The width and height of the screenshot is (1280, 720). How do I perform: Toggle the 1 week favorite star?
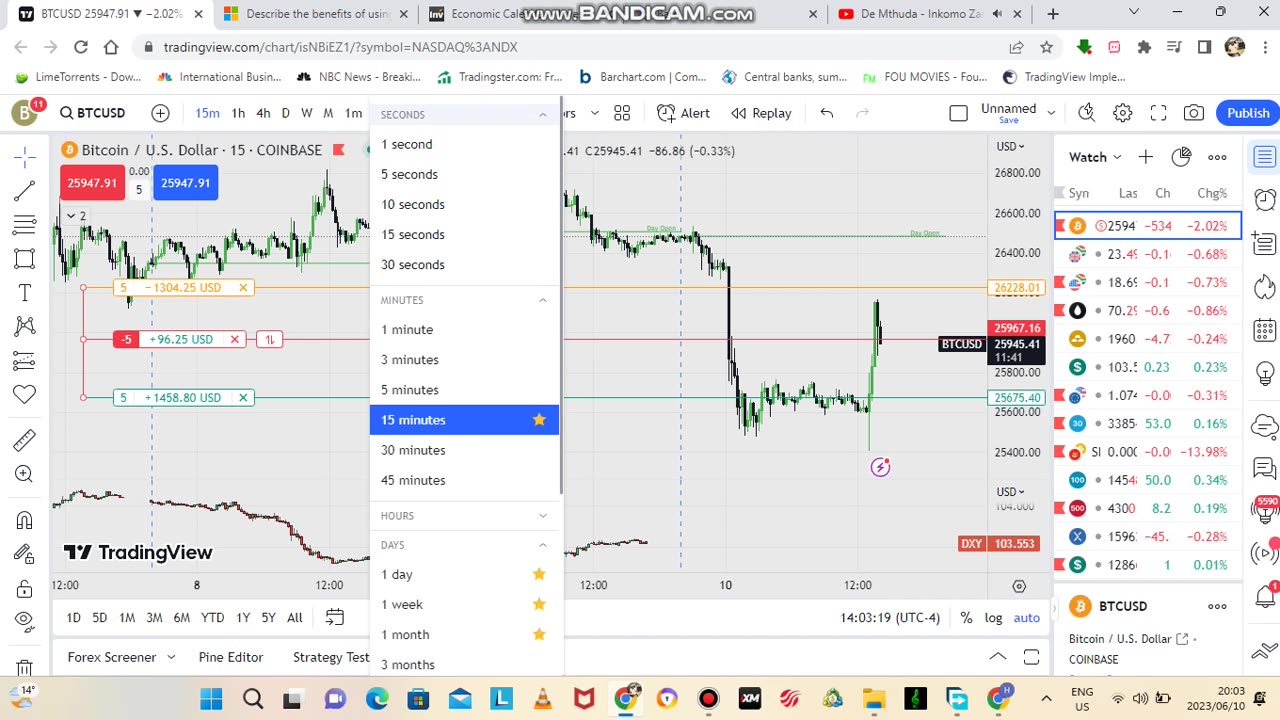[x=539, y=604]
